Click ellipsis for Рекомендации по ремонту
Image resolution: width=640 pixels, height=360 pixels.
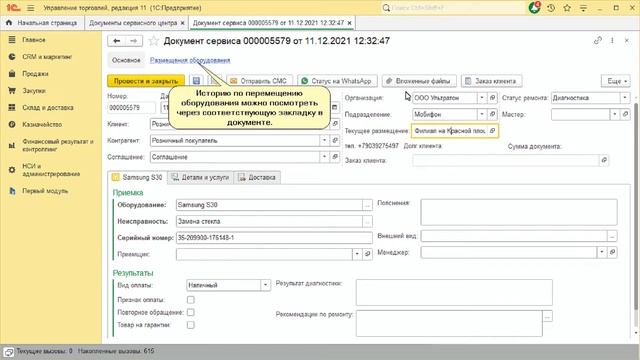point(547,316)
